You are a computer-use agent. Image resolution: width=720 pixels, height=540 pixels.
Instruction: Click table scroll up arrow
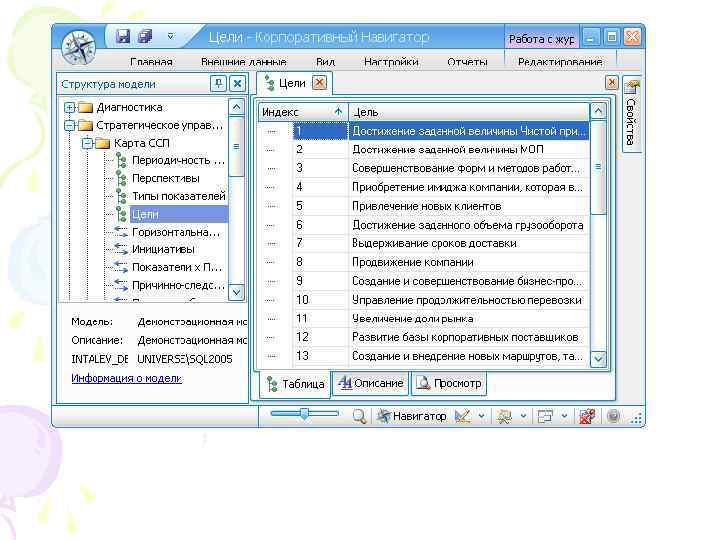tap(598, 111)
